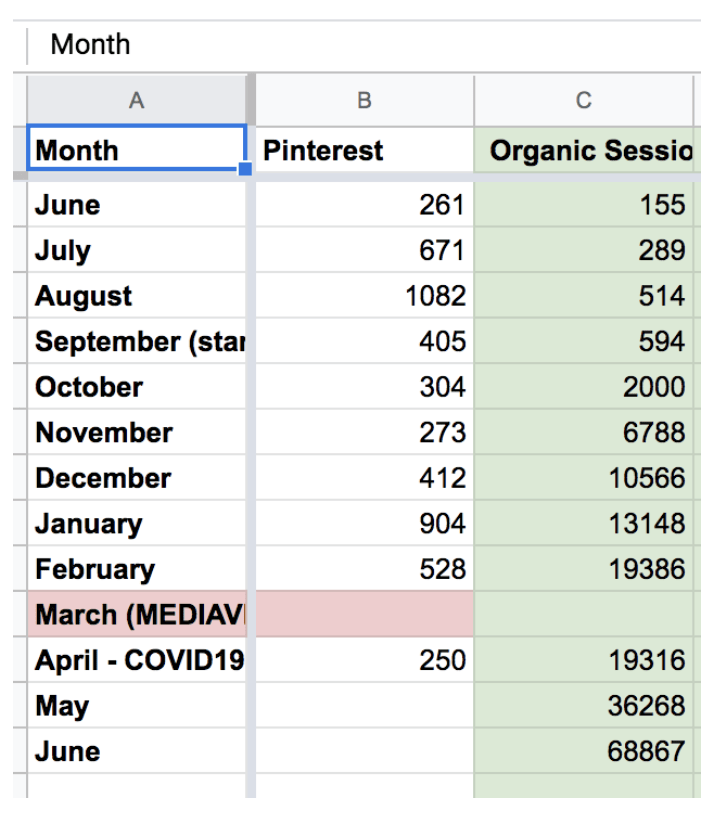Click the frozen column divider bar beside column A
Screen dimensions: 710x814
(x=251, y=450)
